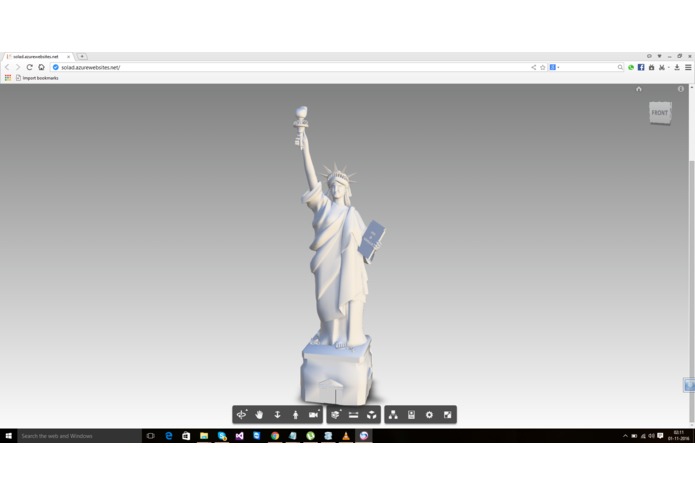
Task: Click the browser home button
Action: 41,67
